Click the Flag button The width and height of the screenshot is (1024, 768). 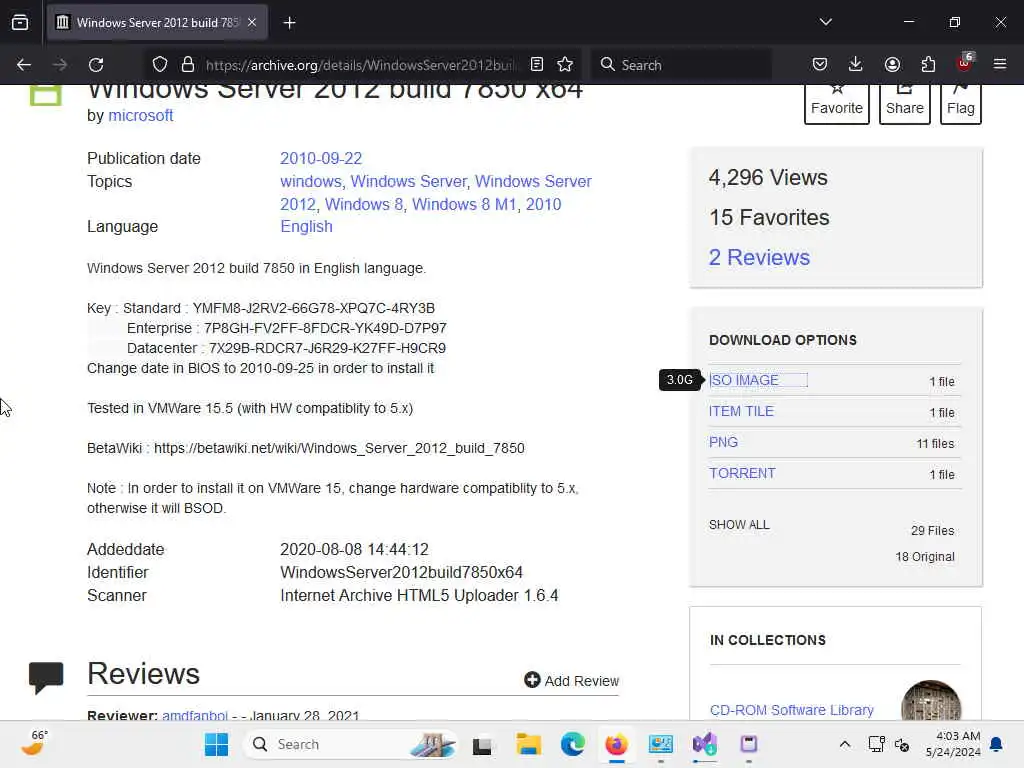tap(961, 103)
